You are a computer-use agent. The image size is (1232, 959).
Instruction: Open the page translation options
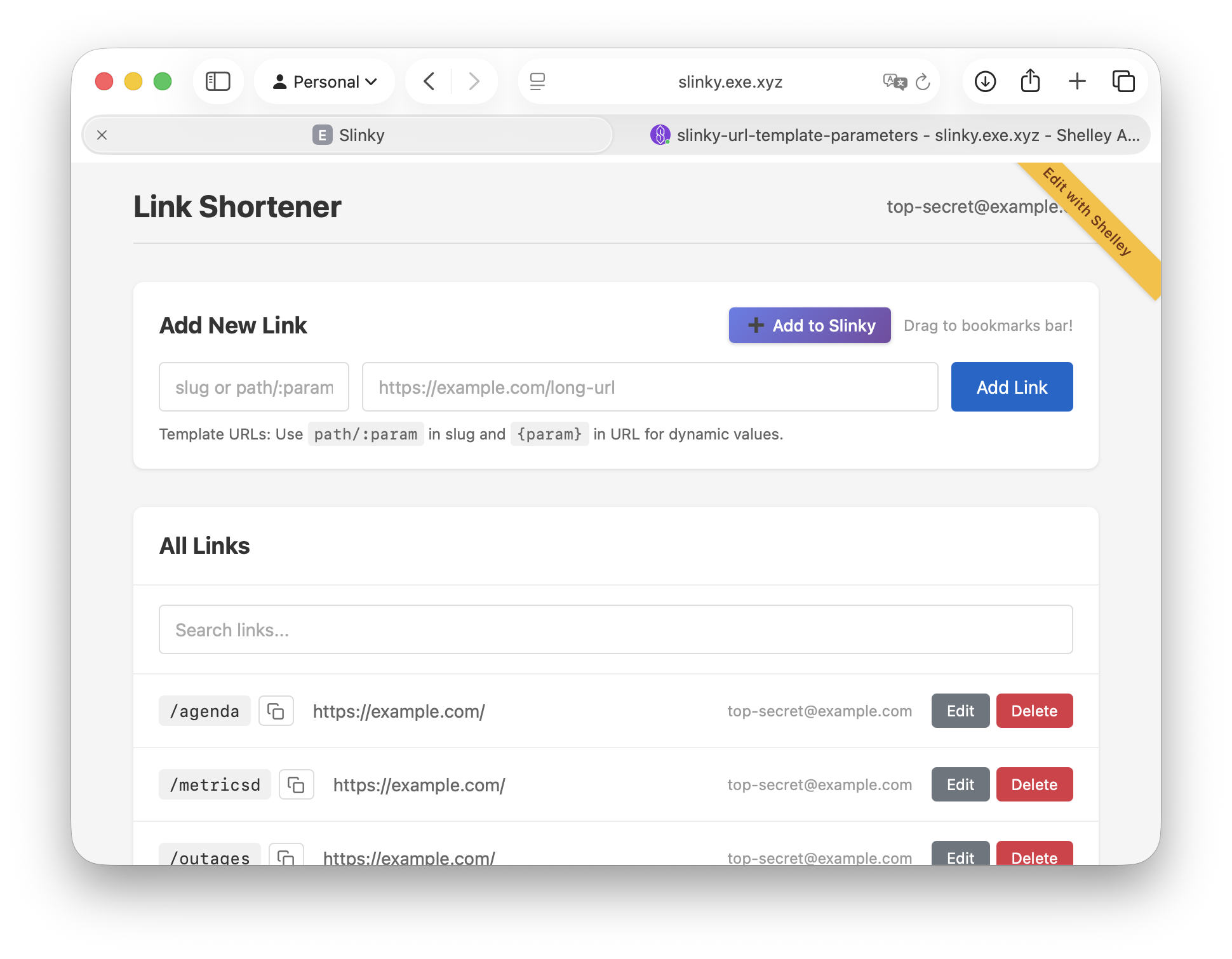point(894,81)
